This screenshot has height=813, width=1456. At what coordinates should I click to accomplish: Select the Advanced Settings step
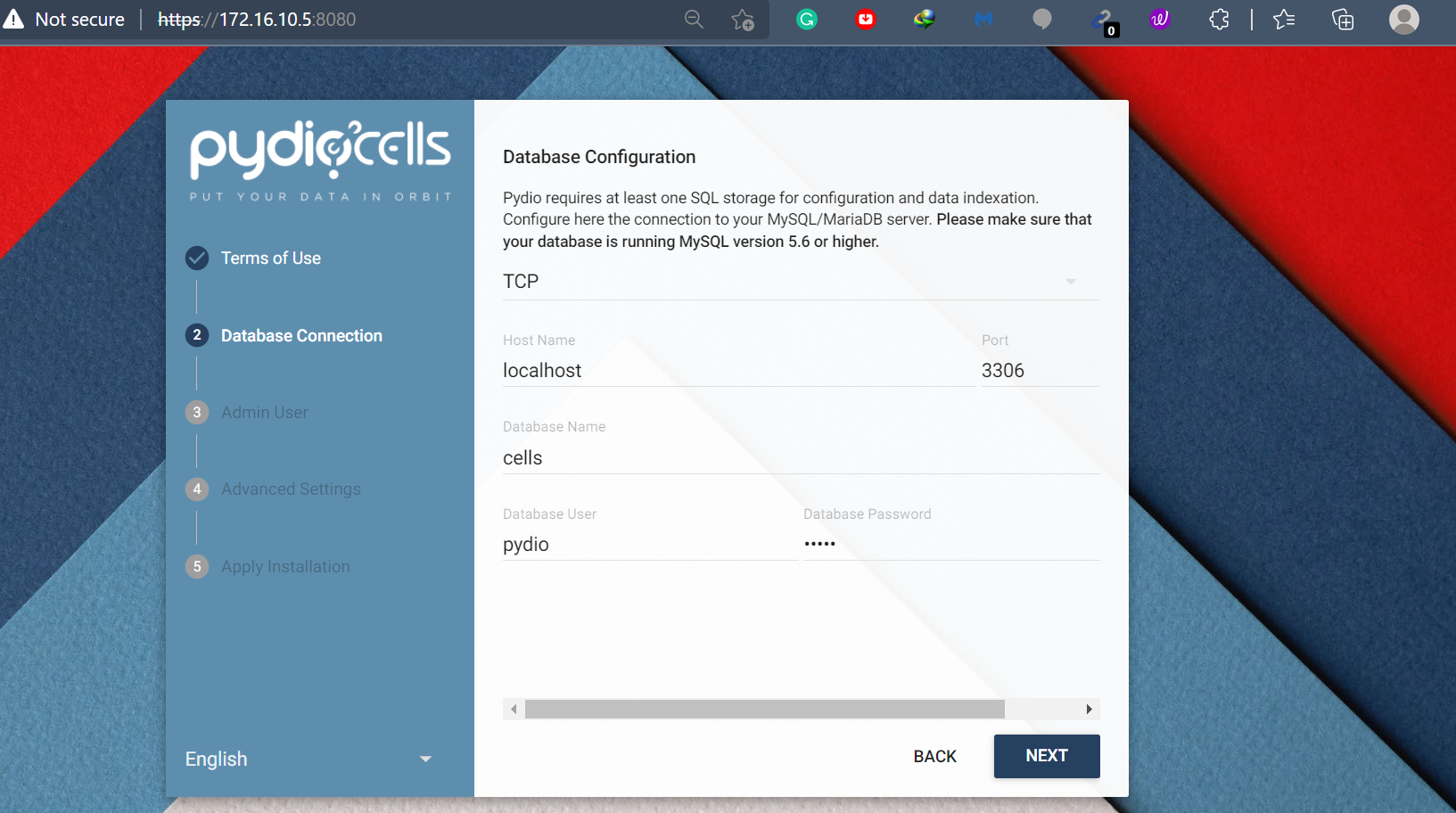pyautogui.click(x=291, y=489)
